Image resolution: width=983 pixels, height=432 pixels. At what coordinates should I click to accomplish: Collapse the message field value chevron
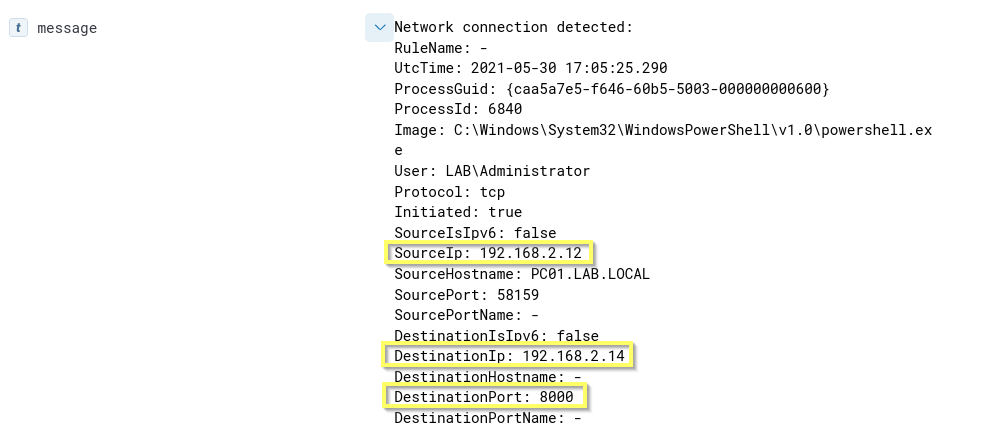point(379,28)
